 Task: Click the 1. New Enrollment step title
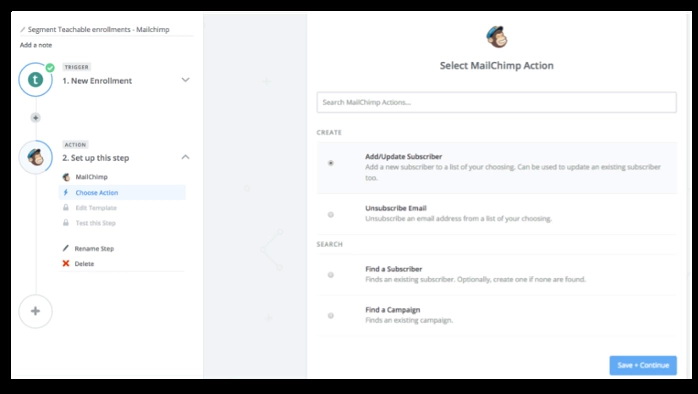(97, 81)
